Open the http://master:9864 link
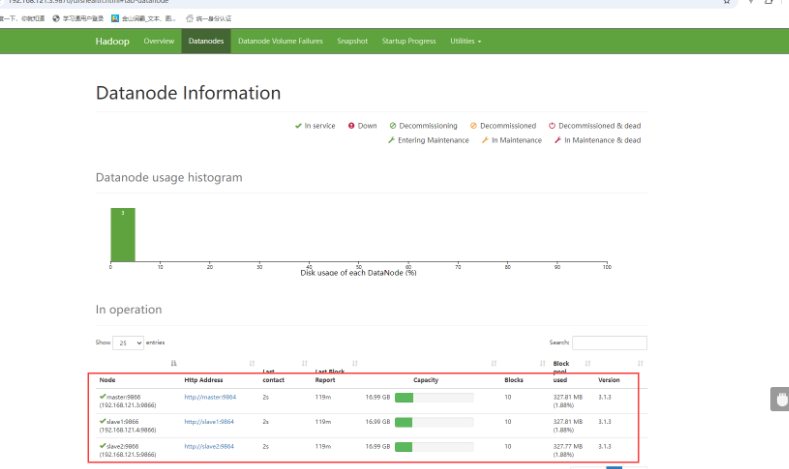Viewport: 789px width, 469px height. (208, 397)
